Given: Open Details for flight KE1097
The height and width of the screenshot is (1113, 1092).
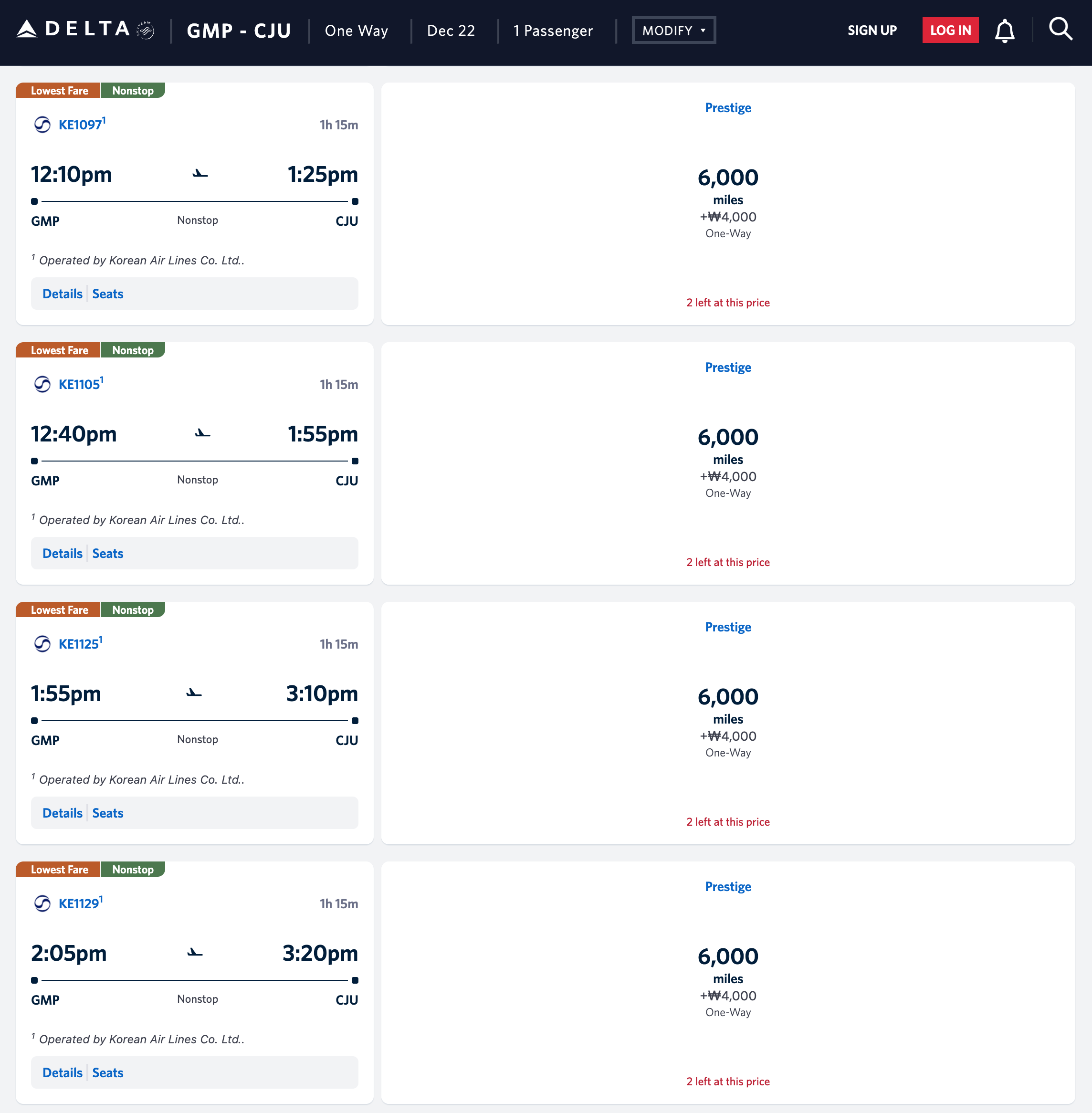Looking at the screenshot, I should pos(63,294).
